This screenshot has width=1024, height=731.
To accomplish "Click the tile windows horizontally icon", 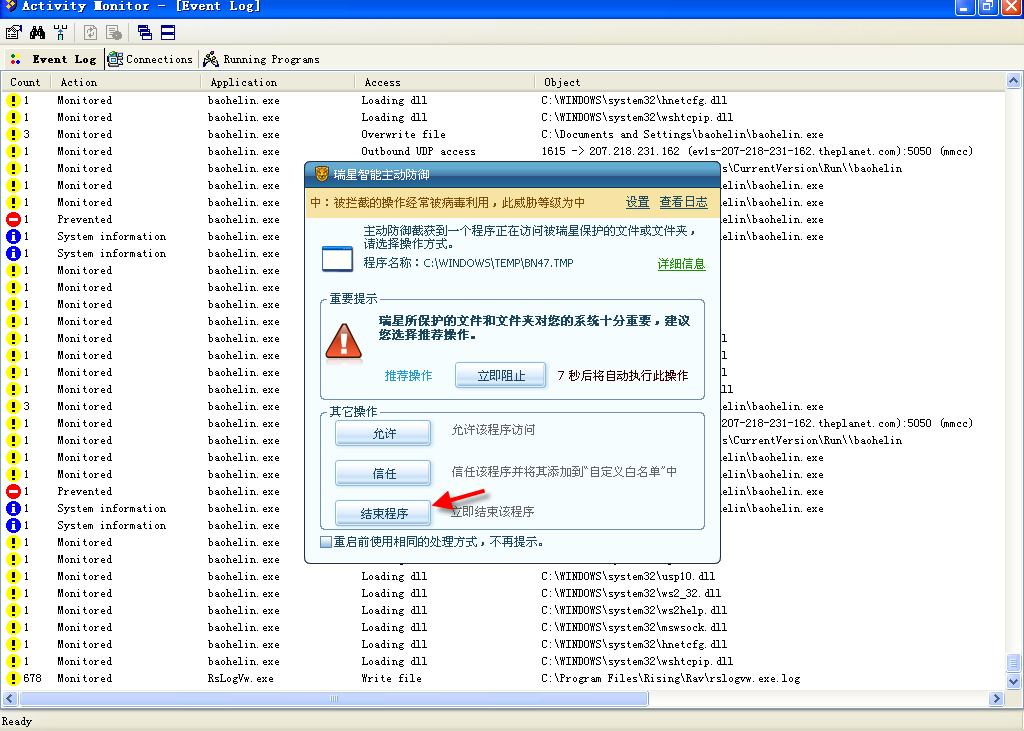I will click(x=168, y=32).
